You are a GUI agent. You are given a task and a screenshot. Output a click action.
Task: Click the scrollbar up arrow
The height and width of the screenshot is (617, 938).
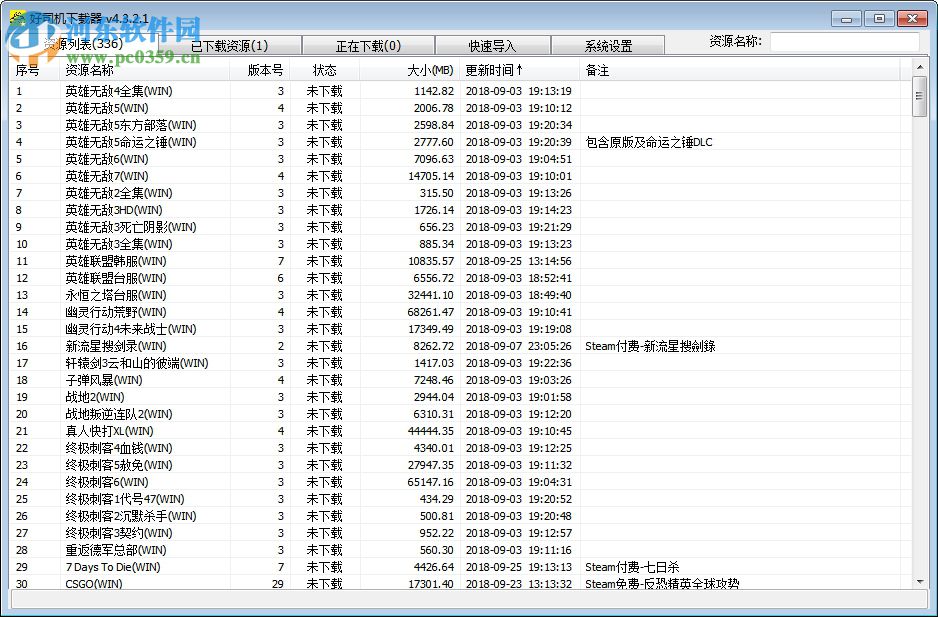click(921, 69)
